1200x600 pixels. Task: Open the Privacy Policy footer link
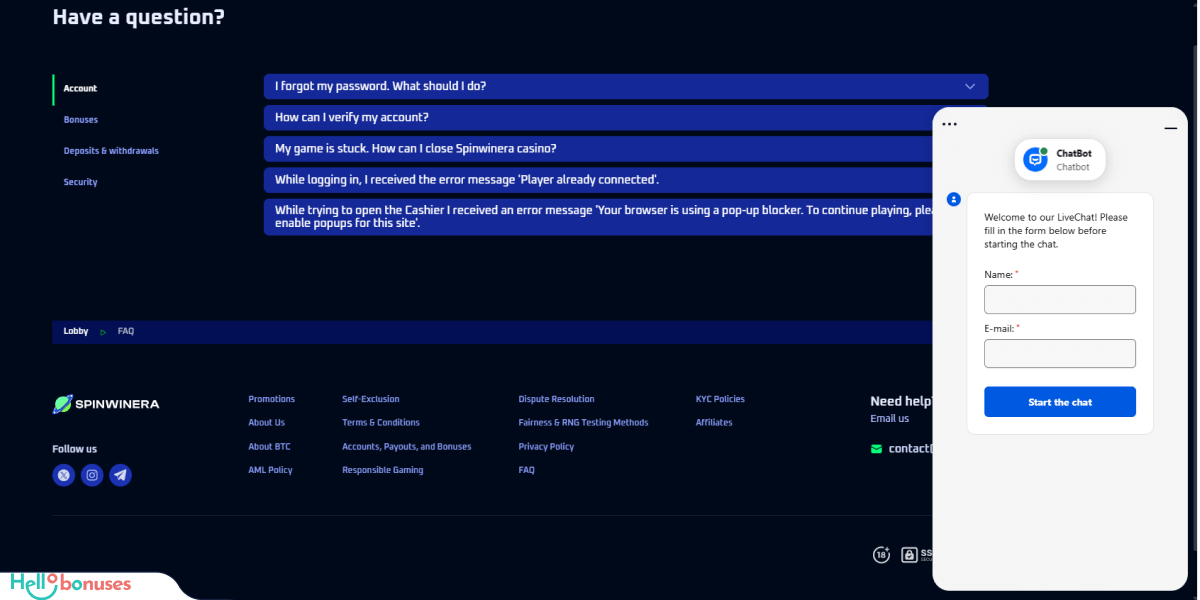(547, 446)
